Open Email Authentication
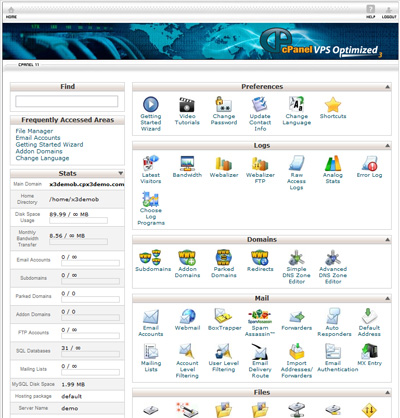Image resolution: width=400 pixels, height=418 pixels. point(333,352)
